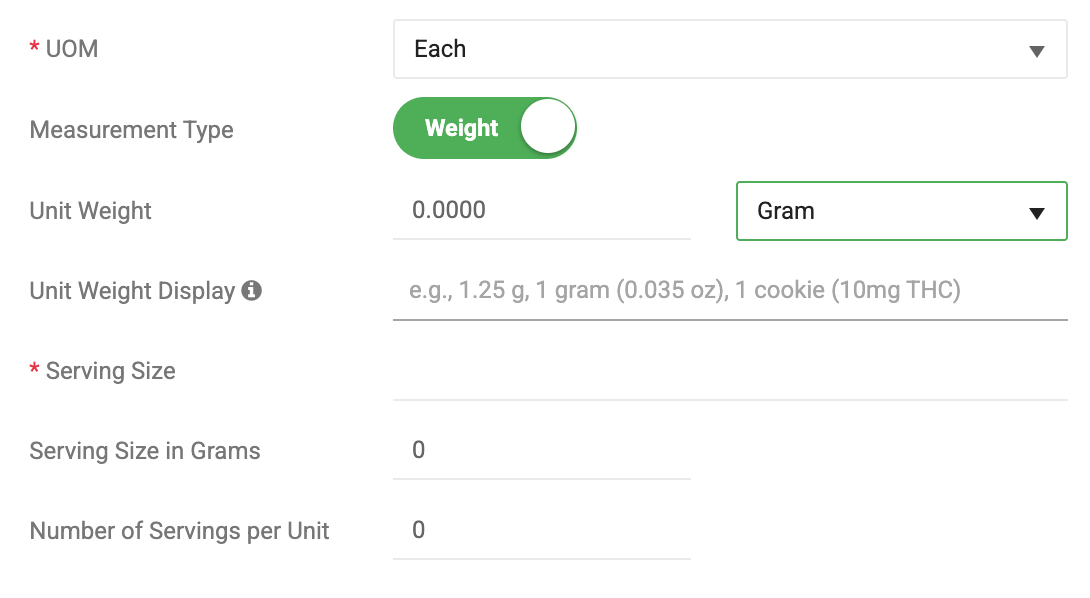Click the Unit Weight Display label text
Viewport: 1090px width, 598px height.
click(132, 291)
